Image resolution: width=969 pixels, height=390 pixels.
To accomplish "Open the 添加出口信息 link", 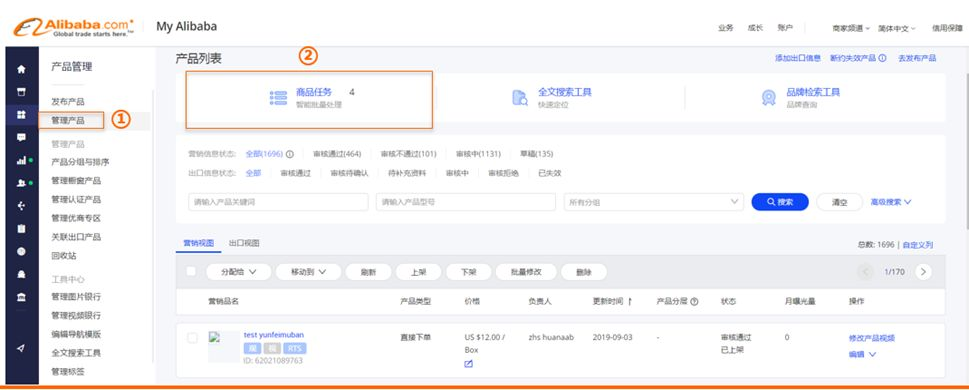I will coord(798,58).
